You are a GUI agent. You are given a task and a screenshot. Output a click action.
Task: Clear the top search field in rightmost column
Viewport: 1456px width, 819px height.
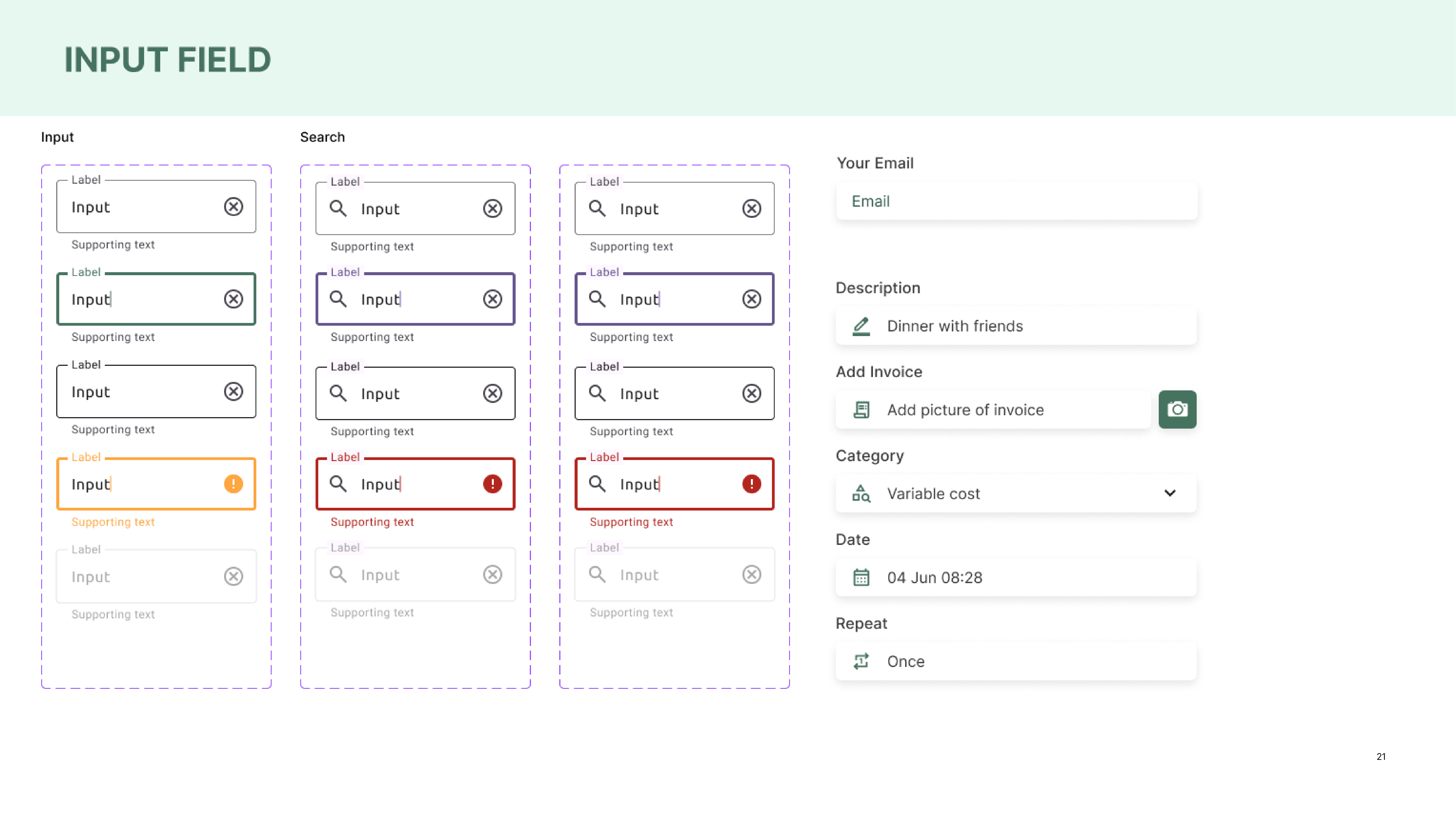tap(752, 209)
